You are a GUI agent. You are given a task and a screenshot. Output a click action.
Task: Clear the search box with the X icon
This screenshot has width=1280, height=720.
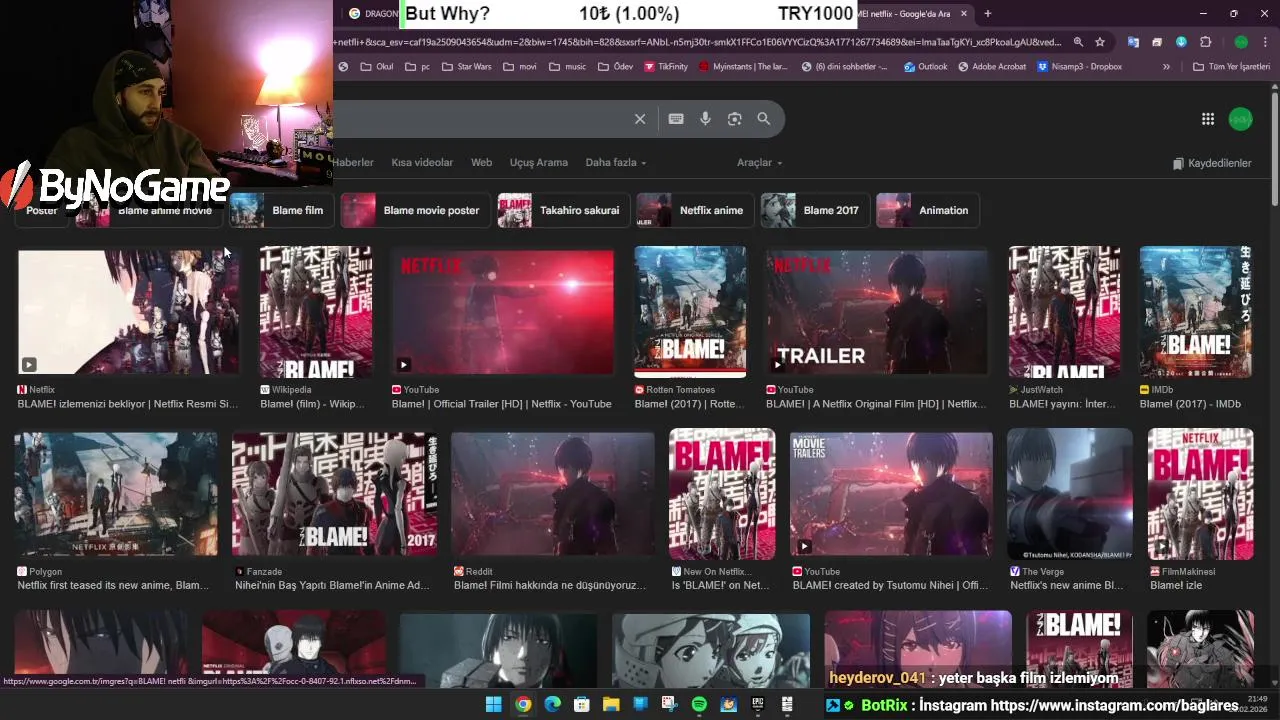640,119
